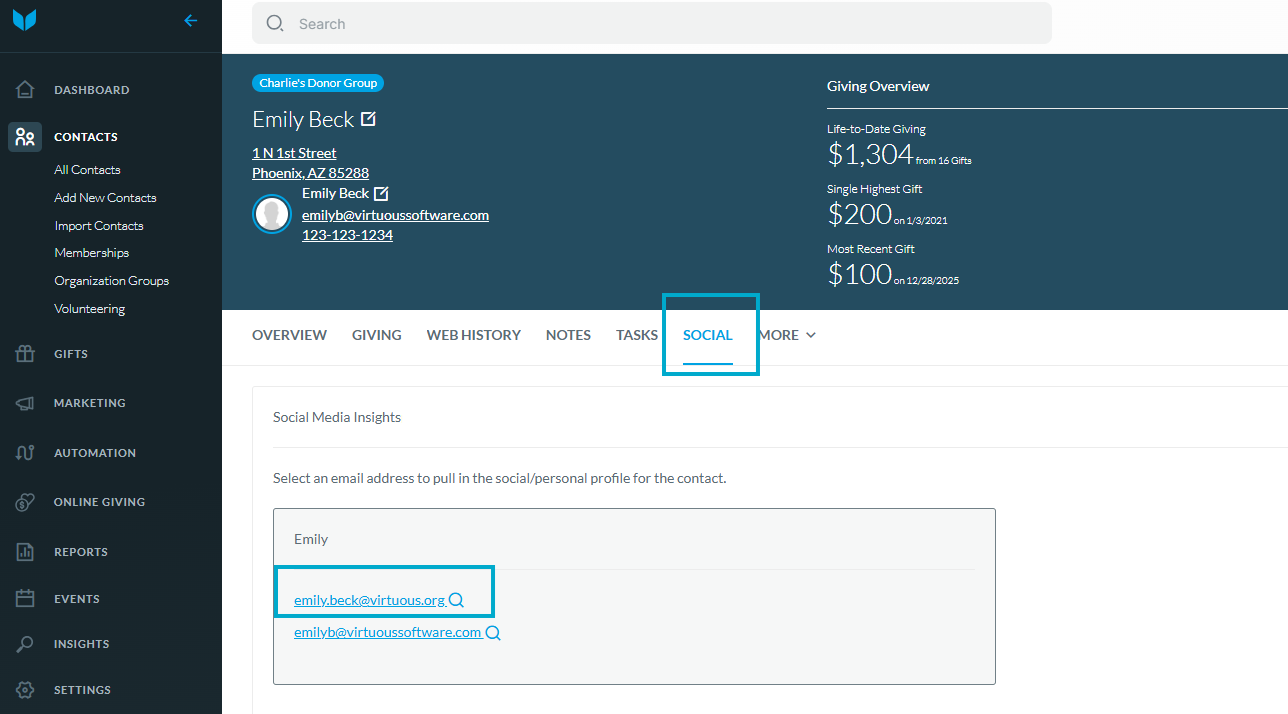Click Emily Beck's avatar picture
The image size is (1288, 714).
[272, 214]
